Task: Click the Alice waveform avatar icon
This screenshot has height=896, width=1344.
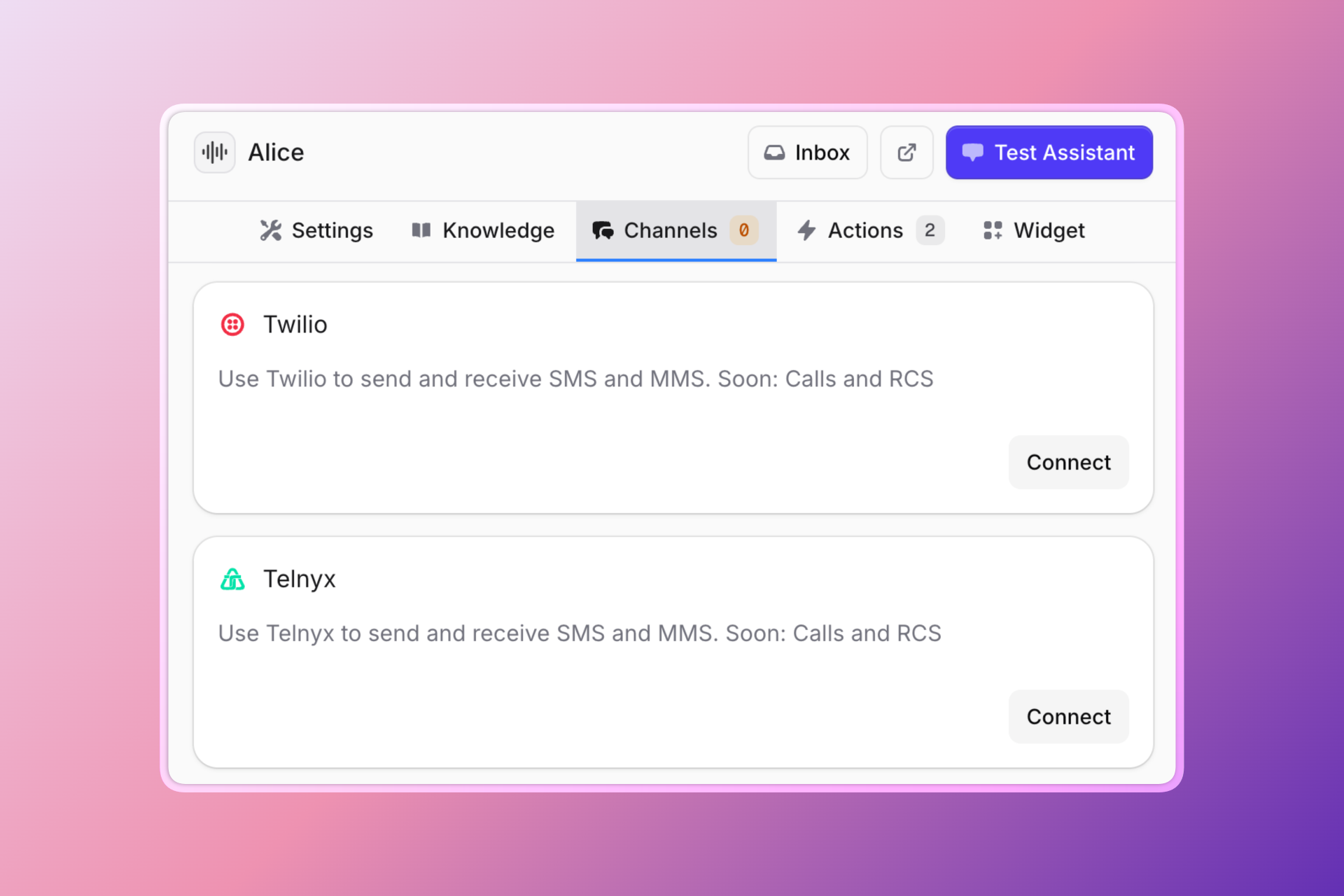Action: (x=214, y=152)
